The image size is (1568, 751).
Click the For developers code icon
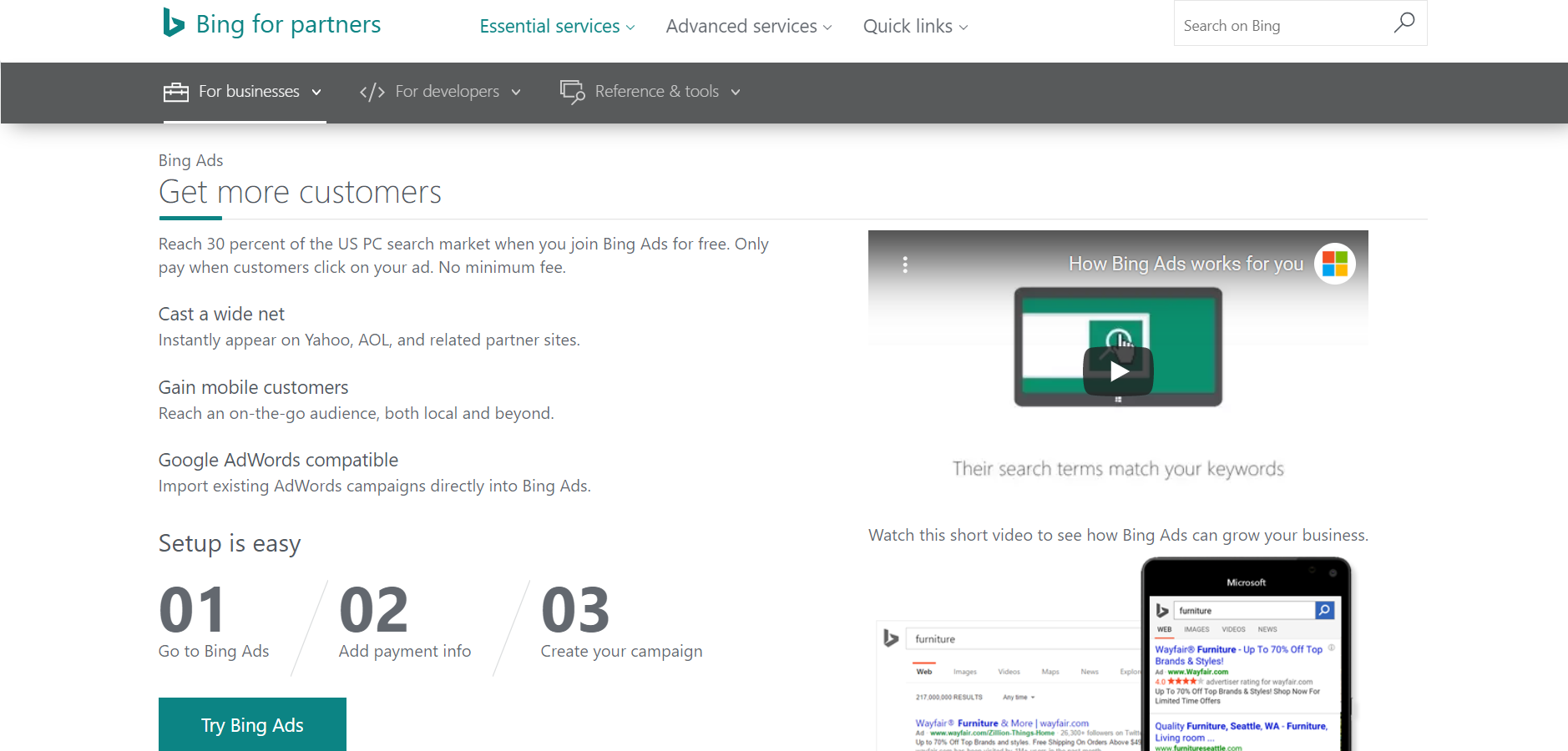372,92
